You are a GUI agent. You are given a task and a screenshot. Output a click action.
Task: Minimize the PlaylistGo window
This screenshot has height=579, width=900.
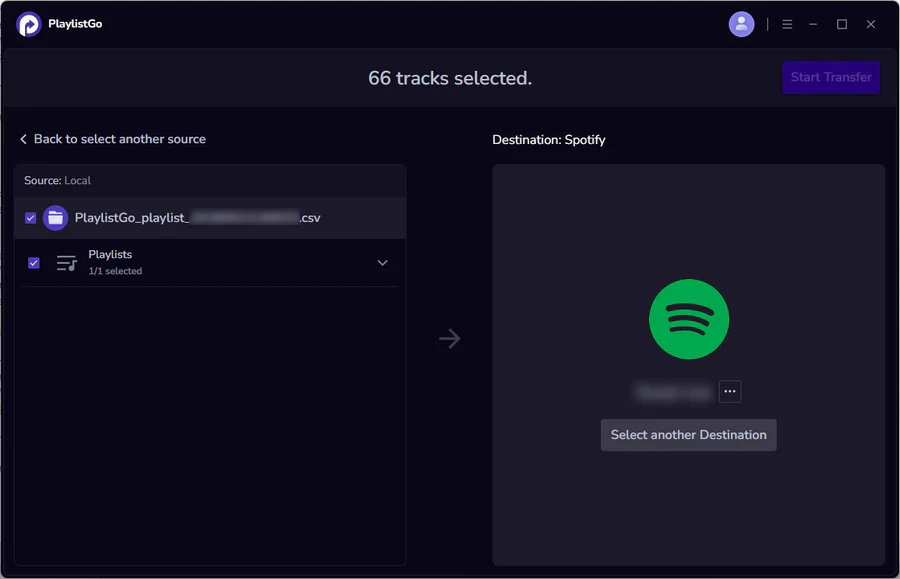pyautogui.click(x=813, y=24)
